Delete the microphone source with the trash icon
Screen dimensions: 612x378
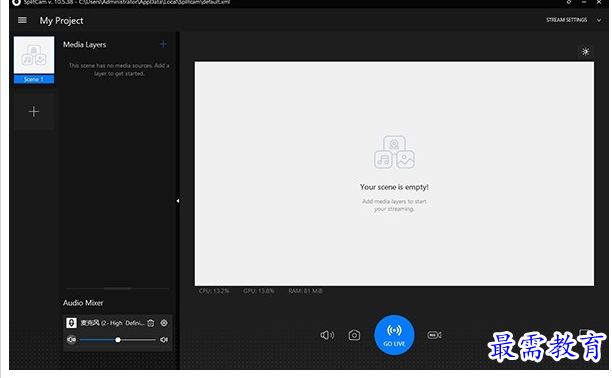coord(151,323)
